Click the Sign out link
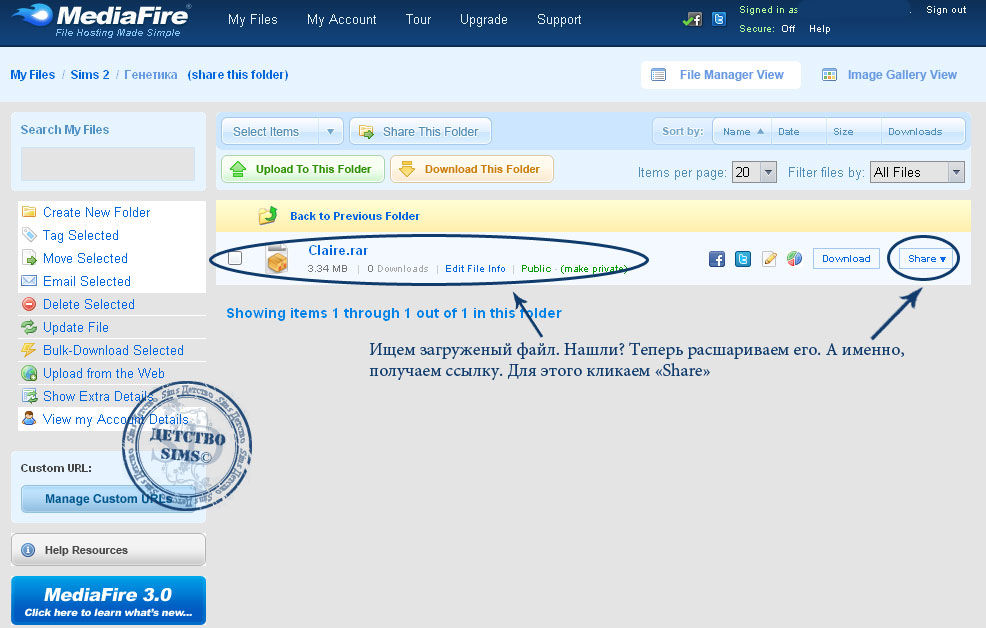Screen dimensions: 986x628 click(x=946, y=10)
